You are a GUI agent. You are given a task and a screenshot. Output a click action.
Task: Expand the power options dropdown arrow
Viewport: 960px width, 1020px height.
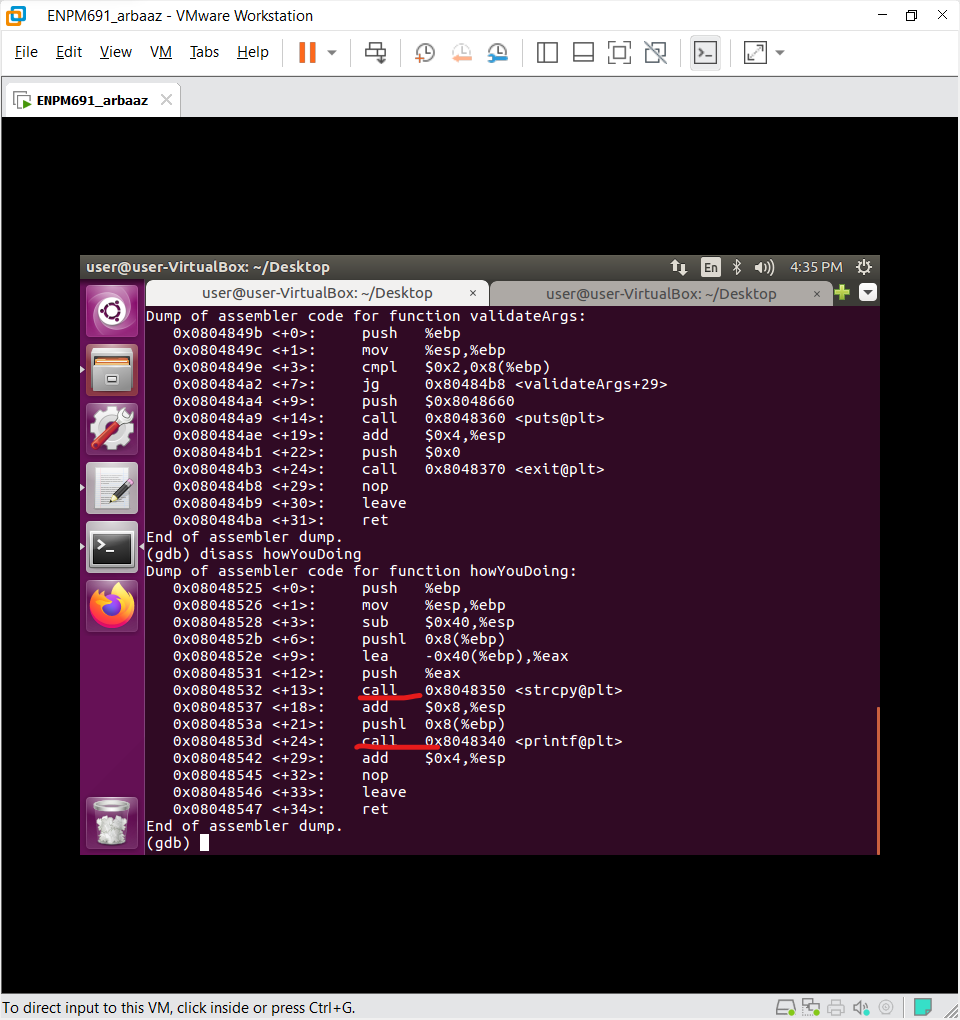coord(332,53)
